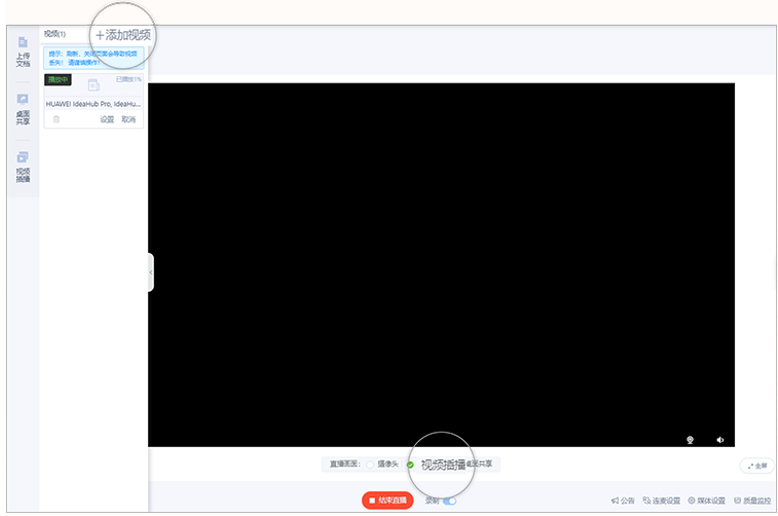Select the HUAWEI IdeaHub Pro video title
Viewport: 778px width, 516px height.
pos(93,104)
